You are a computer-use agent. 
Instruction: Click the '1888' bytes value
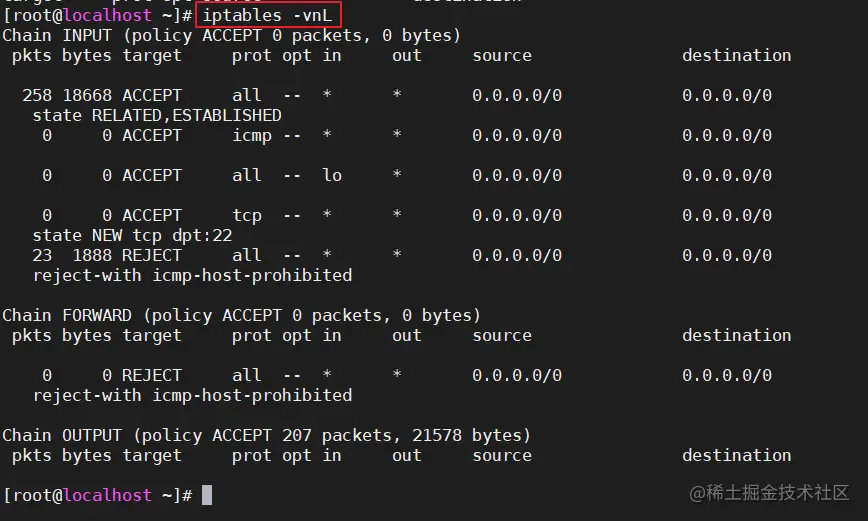pyautogui.click(x=92, y=255)
